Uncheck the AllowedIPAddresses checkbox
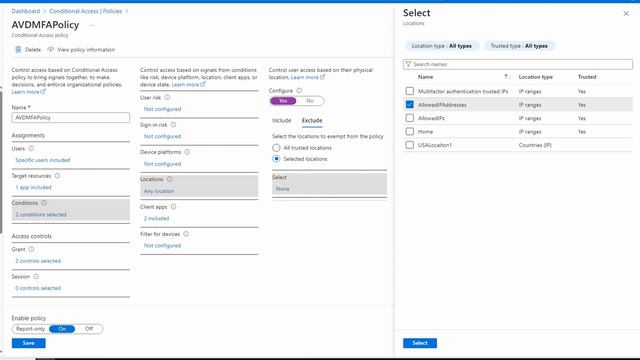Screen dimensions: 640x360 pos(409,104)
